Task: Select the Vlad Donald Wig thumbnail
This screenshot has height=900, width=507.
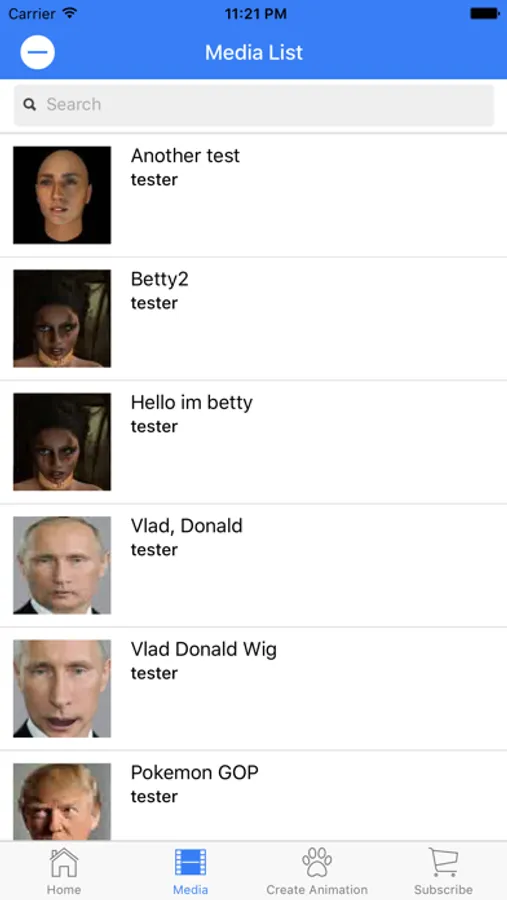Action: pos(62,689)
